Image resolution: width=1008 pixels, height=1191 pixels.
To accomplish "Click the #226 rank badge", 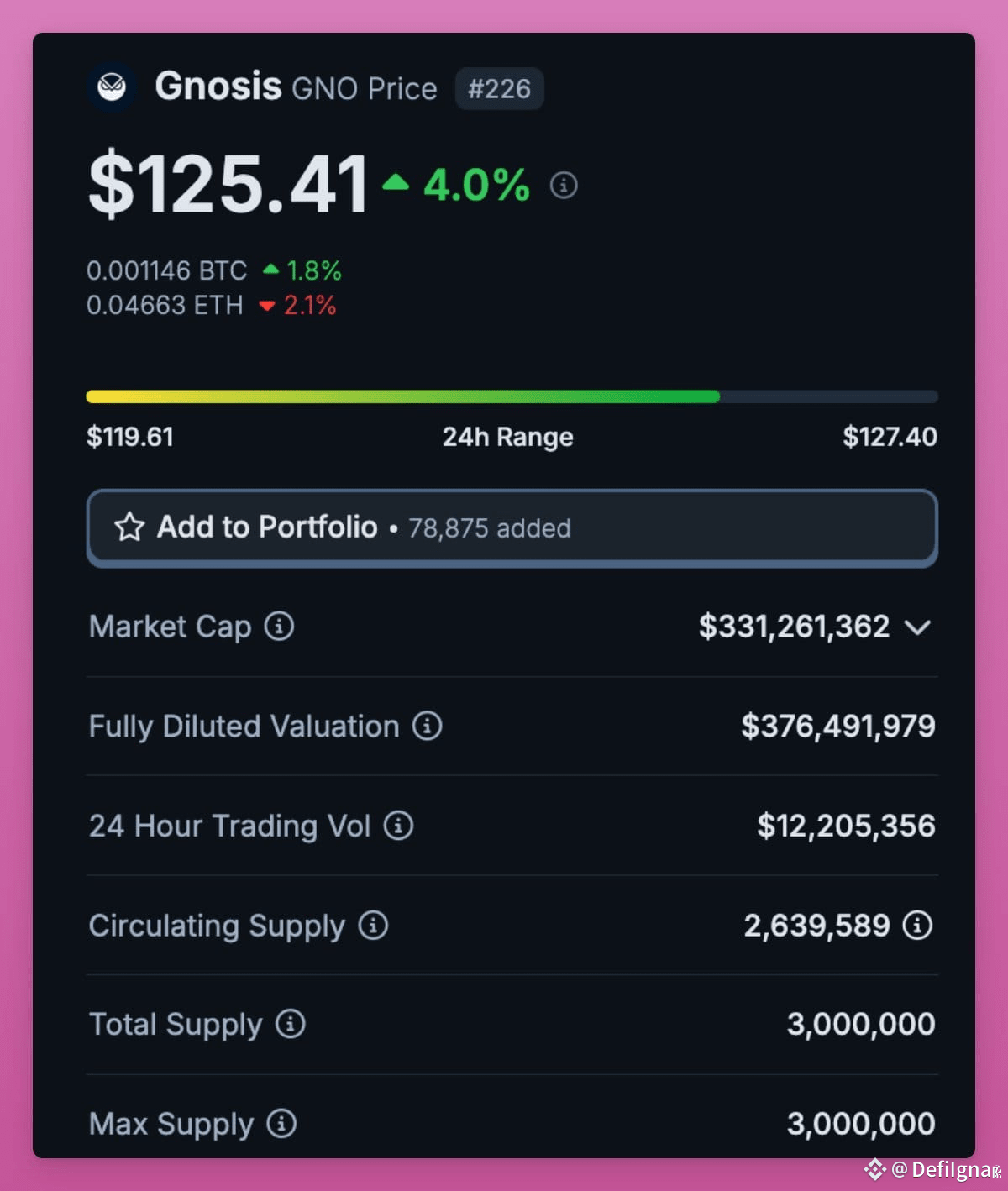I will pyautogui.click(x=499, y=88).
